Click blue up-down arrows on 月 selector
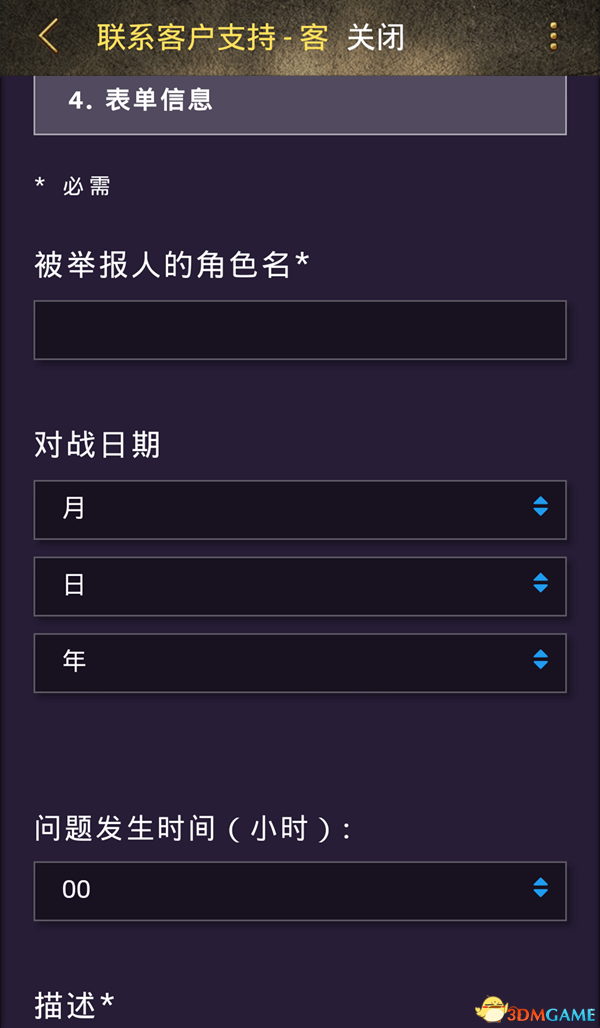The height and width of the screenshot is (1028, 600). click(x=540, y=506)
